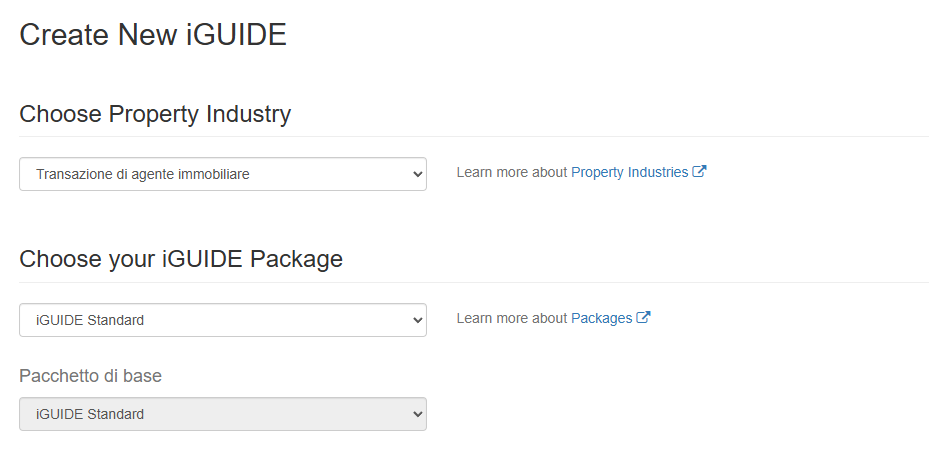929x454 pixels.
Task: Click the divider line under Choose Property Industry
Action: click(474, 137)
